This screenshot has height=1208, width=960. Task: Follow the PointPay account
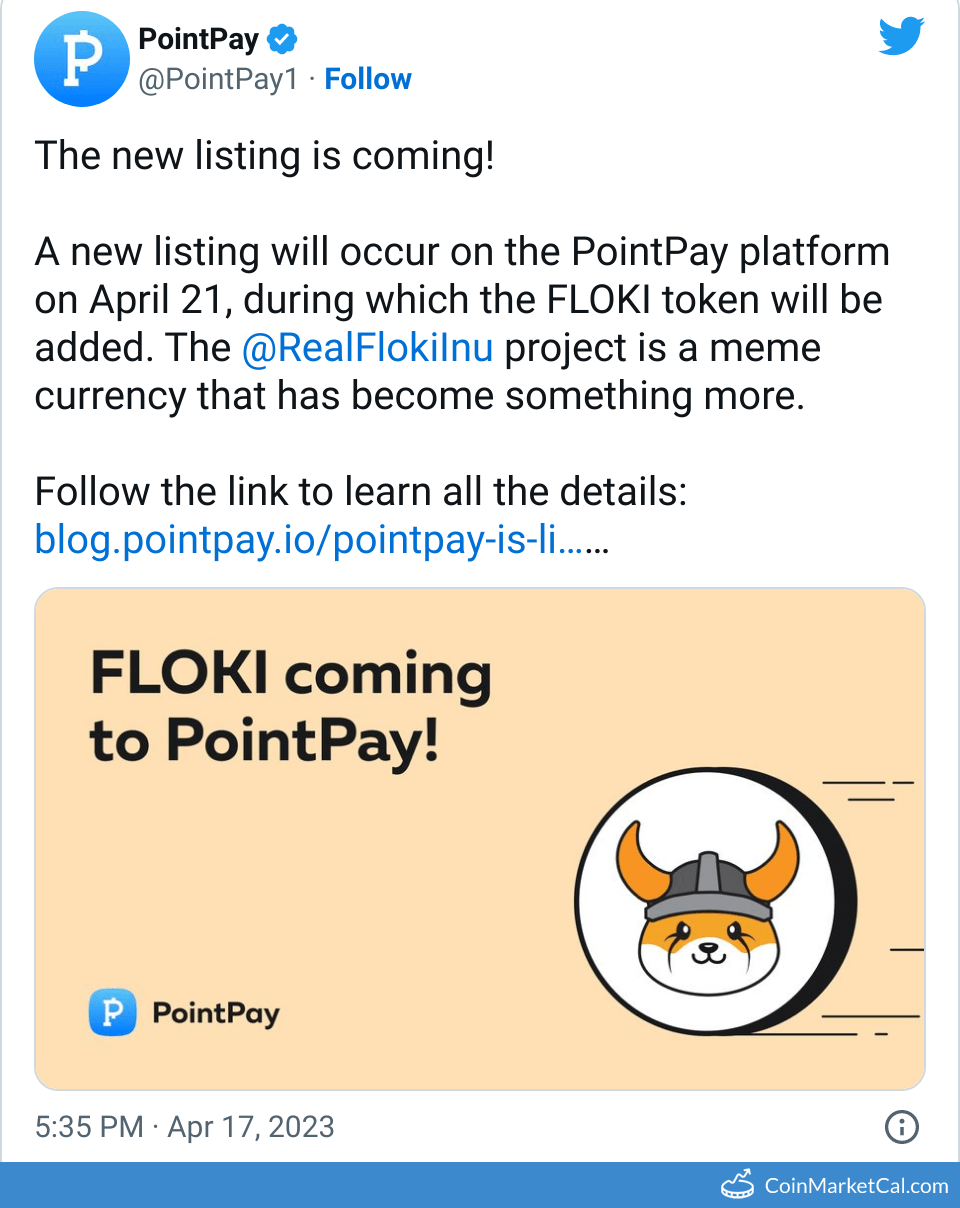pos(368,80)
